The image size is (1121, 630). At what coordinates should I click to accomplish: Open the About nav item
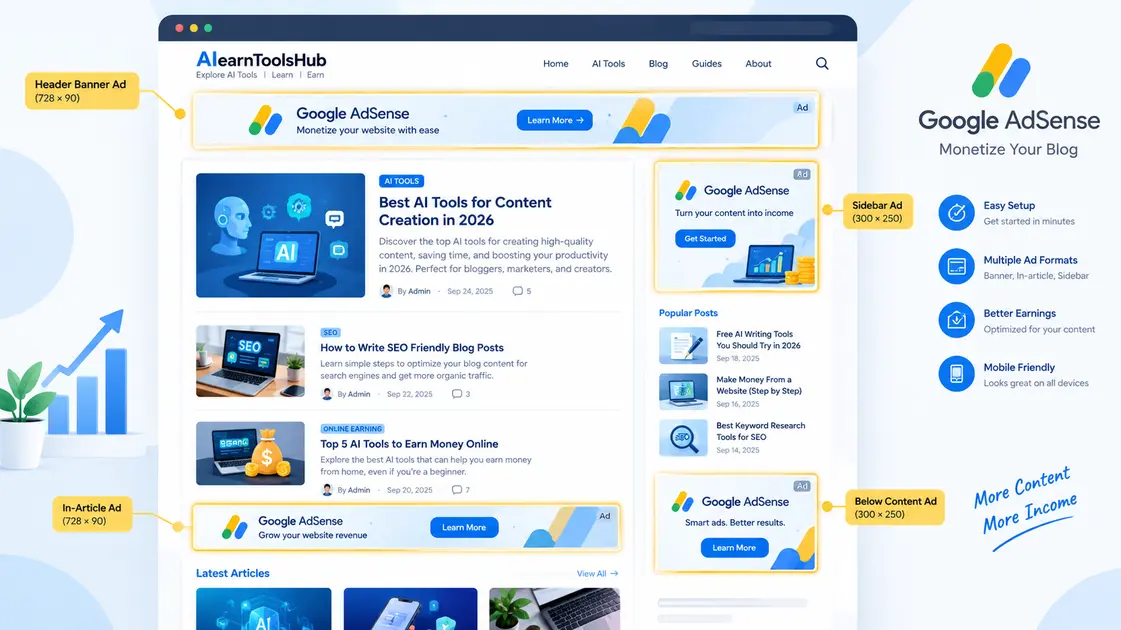[x=759, y=64]
